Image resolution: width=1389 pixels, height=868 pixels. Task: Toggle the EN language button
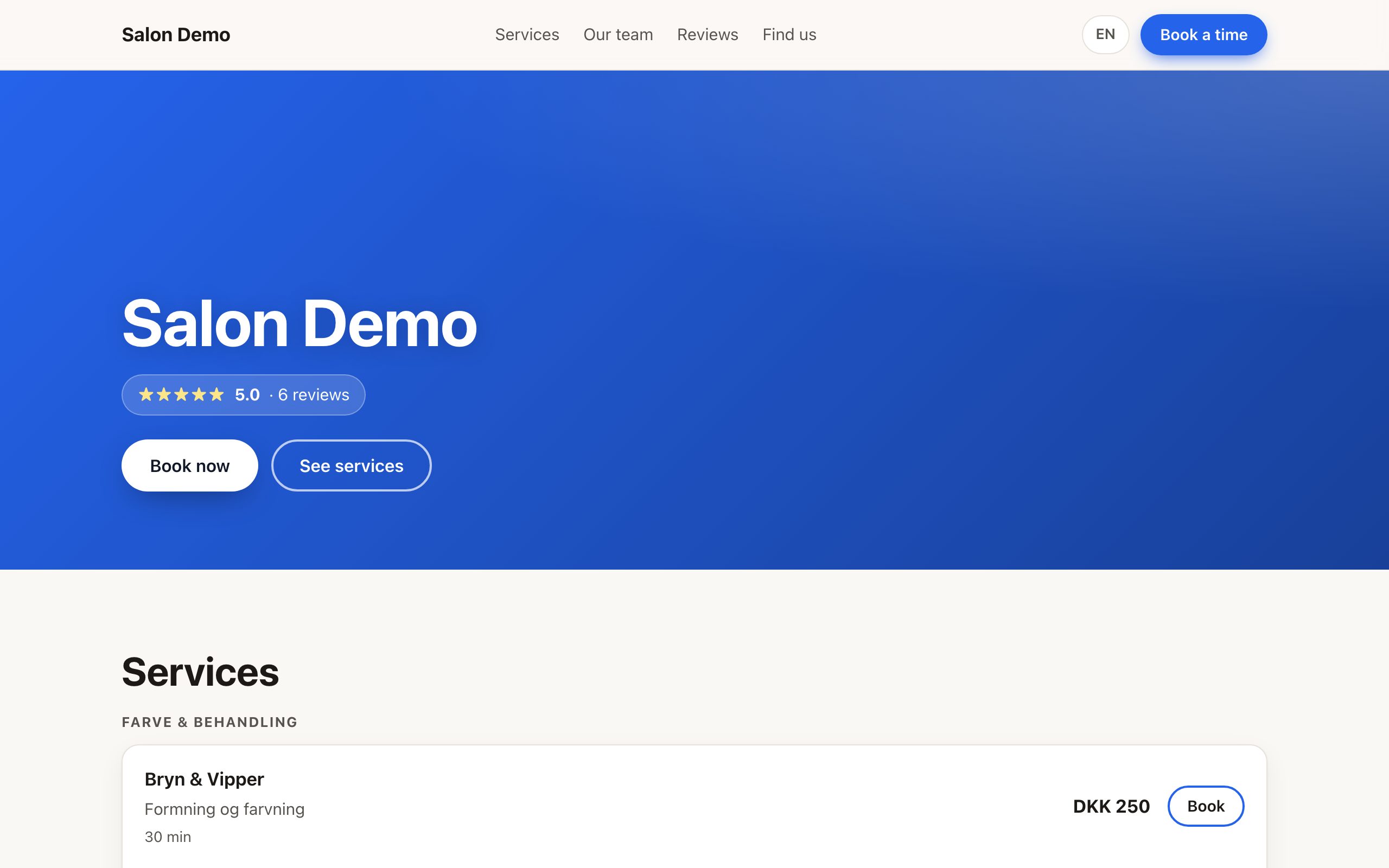point(1105,34)
